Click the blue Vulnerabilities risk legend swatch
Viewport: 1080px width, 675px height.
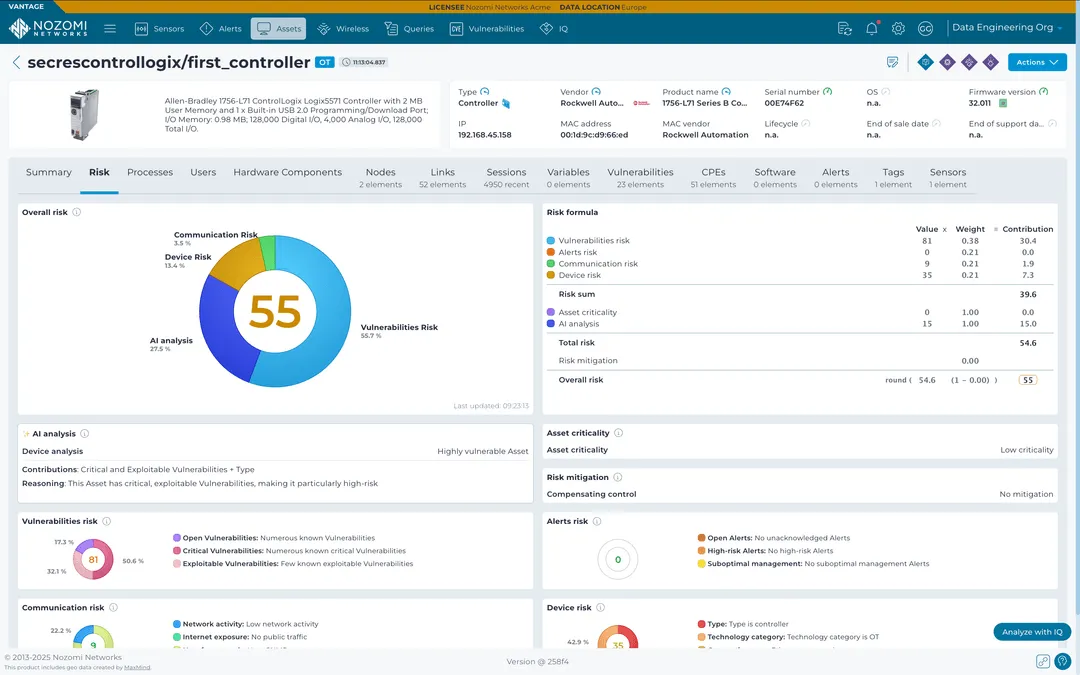point(550,240)
